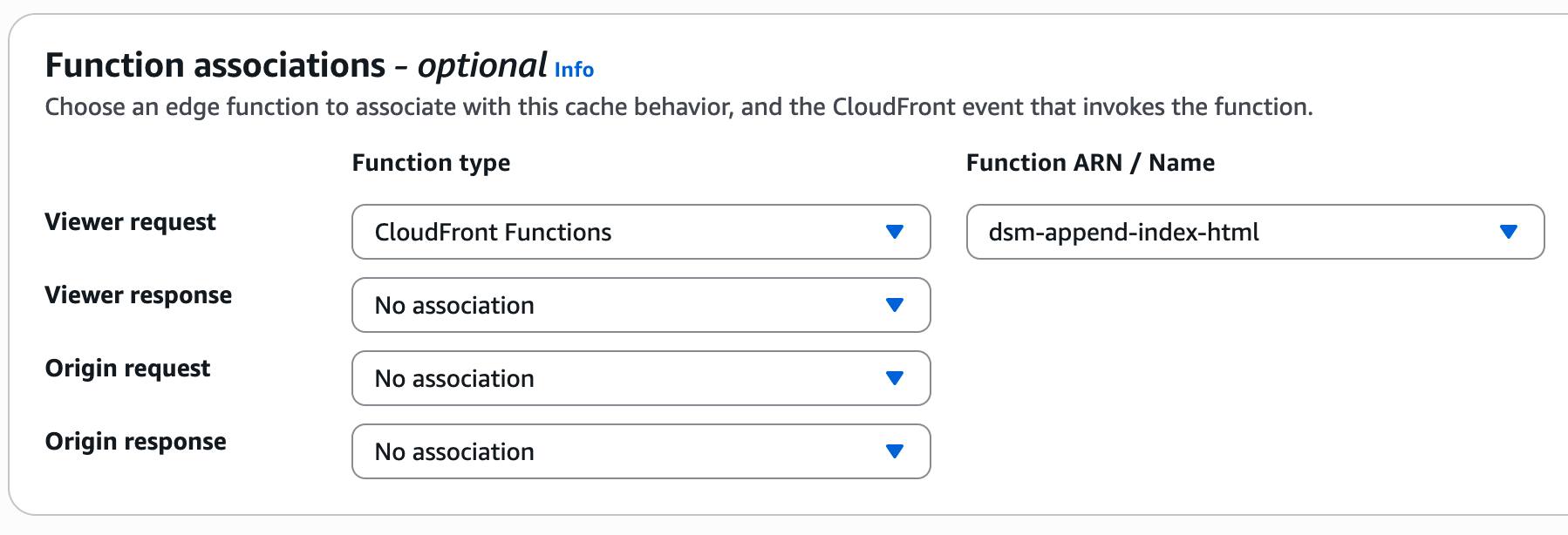Click the Viewer response row label

pyautogui.click(x=138, y=295)
